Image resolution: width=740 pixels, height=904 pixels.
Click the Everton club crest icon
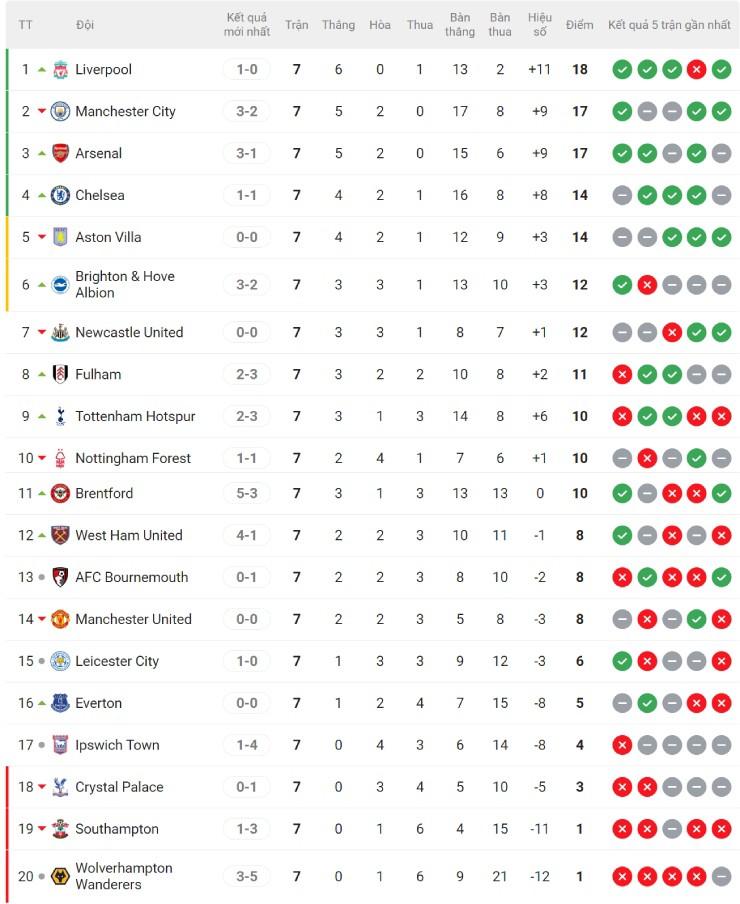(x=60, y=704)
